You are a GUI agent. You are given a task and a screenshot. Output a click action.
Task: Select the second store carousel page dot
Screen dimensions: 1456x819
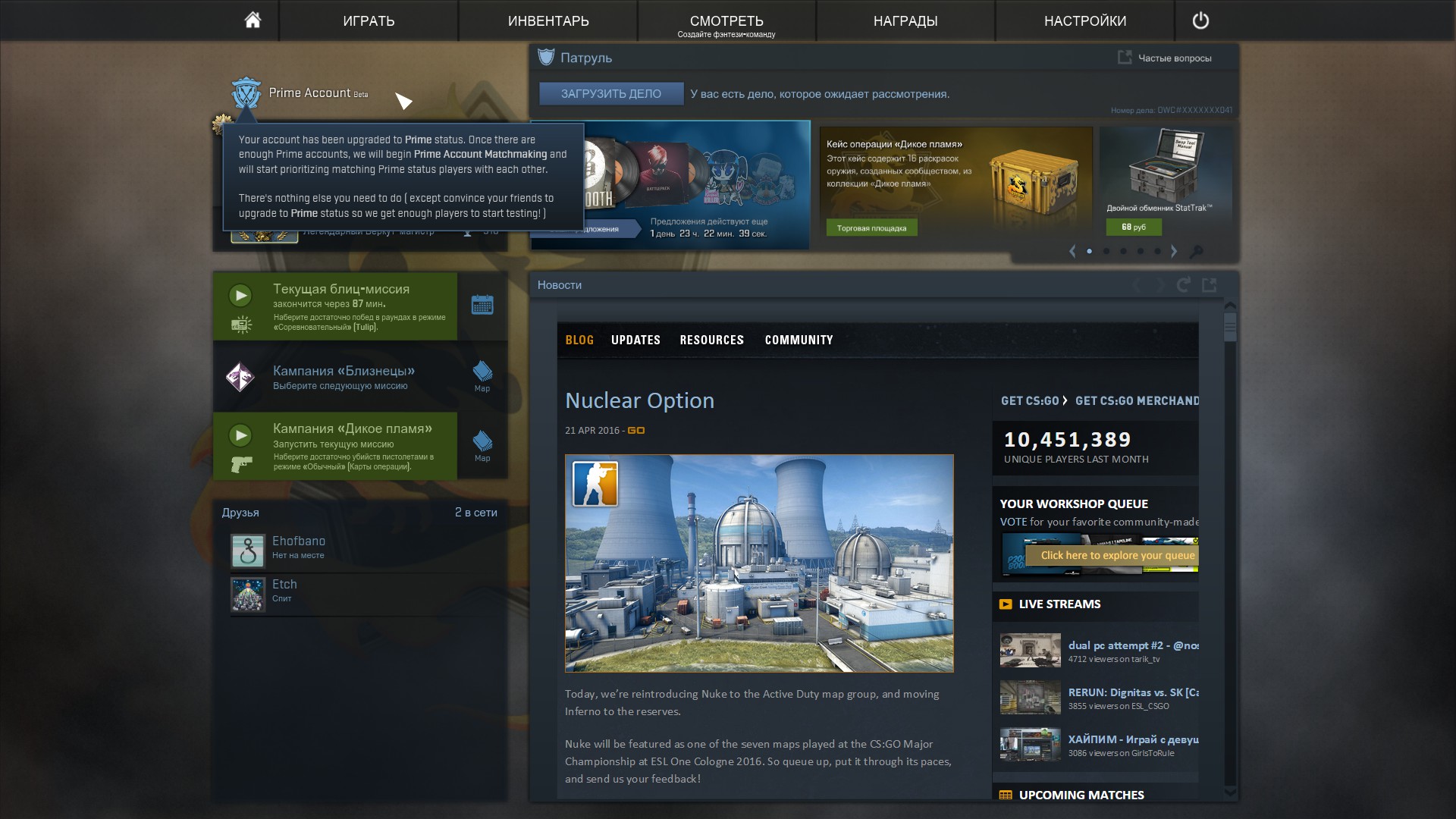point(1106,251)
